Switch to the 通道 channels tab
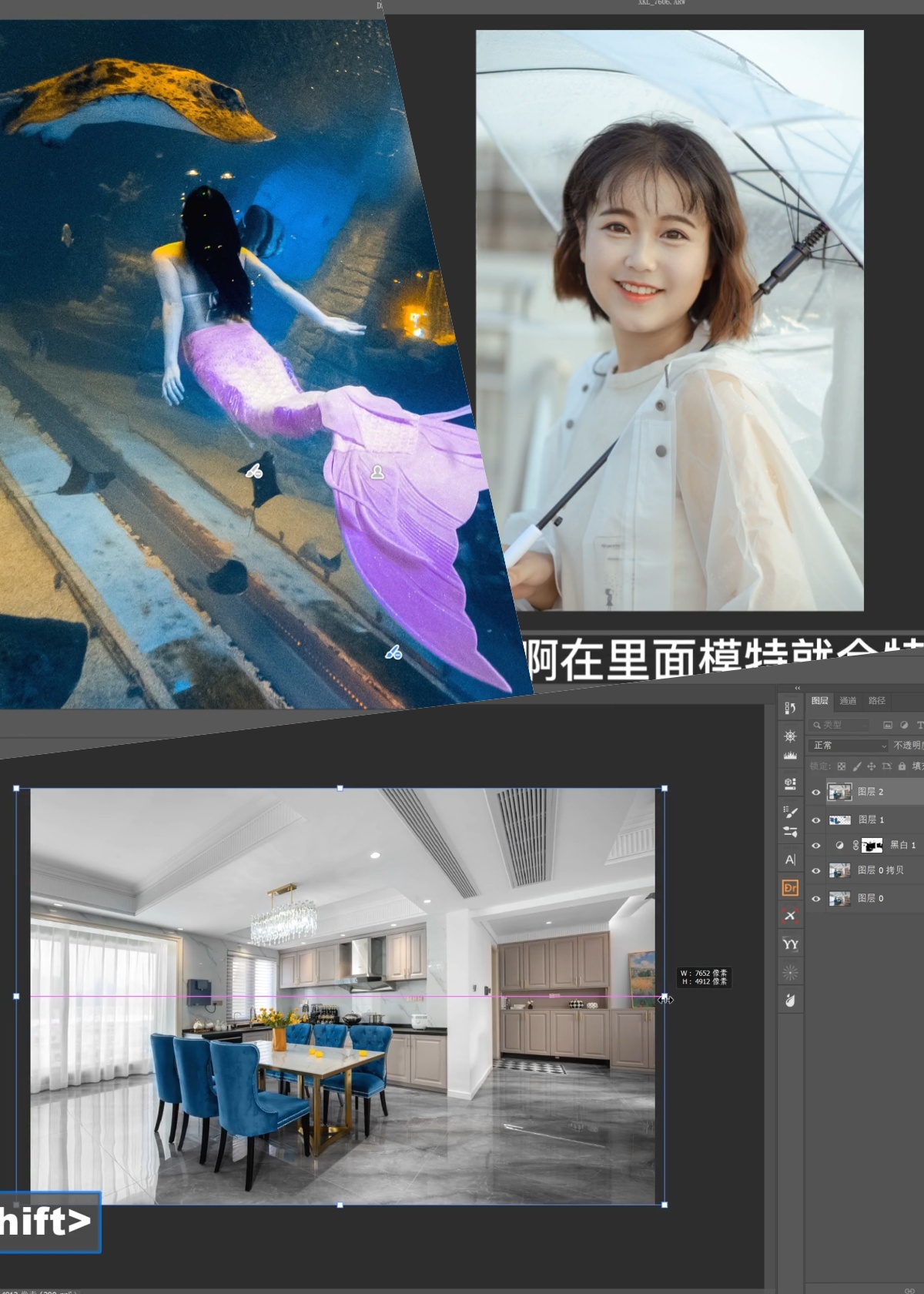 tap(848, 701)
